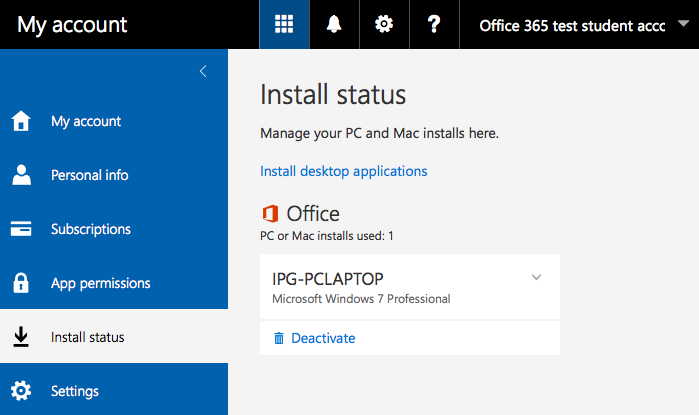This screenshot has width=699, height=415.
Task: Select the IPG-PCLAPTOP device name
Action: pyautogui.click(x=328, y=279)
